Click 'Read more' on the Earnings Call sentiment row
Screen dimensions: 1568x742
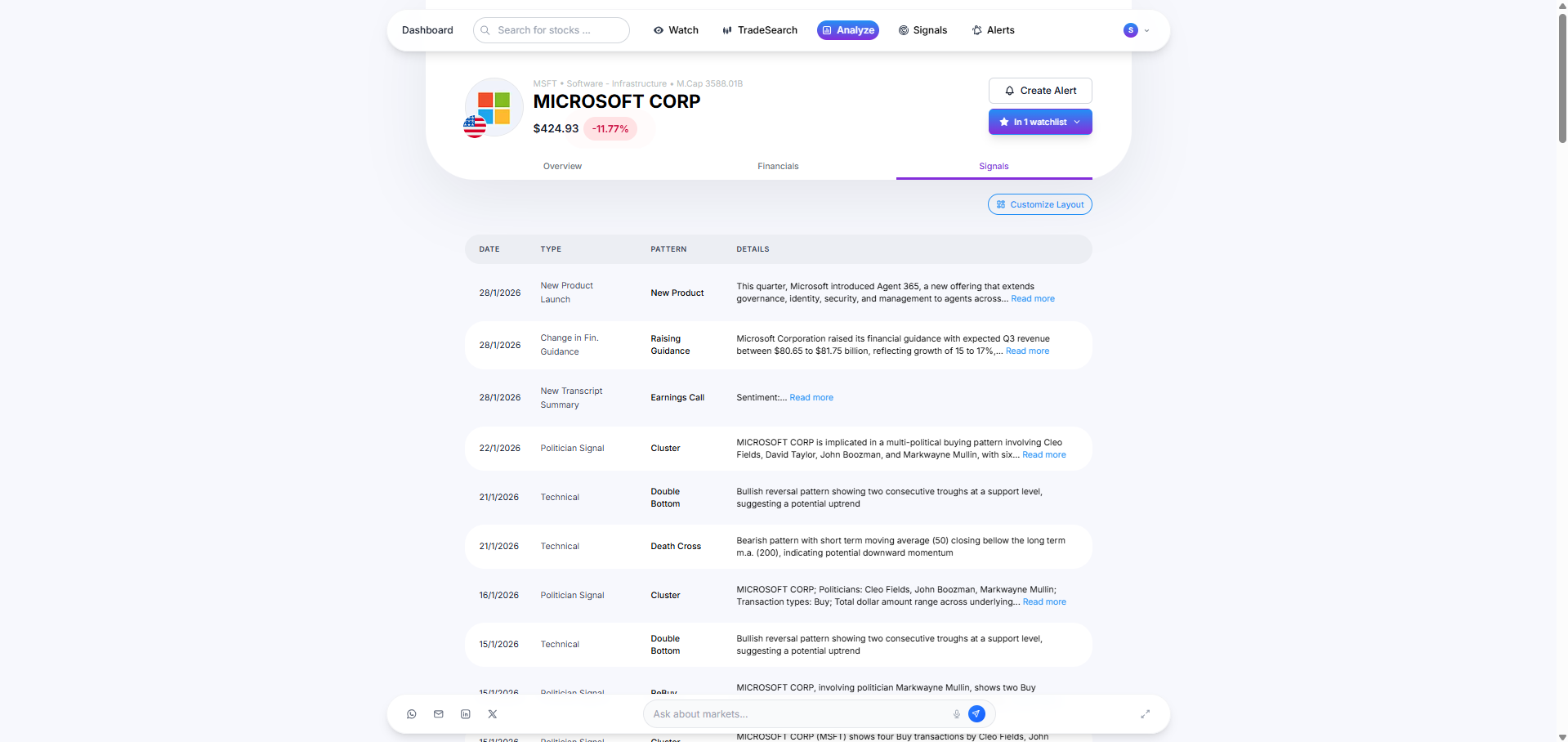(x=811, y=398)
